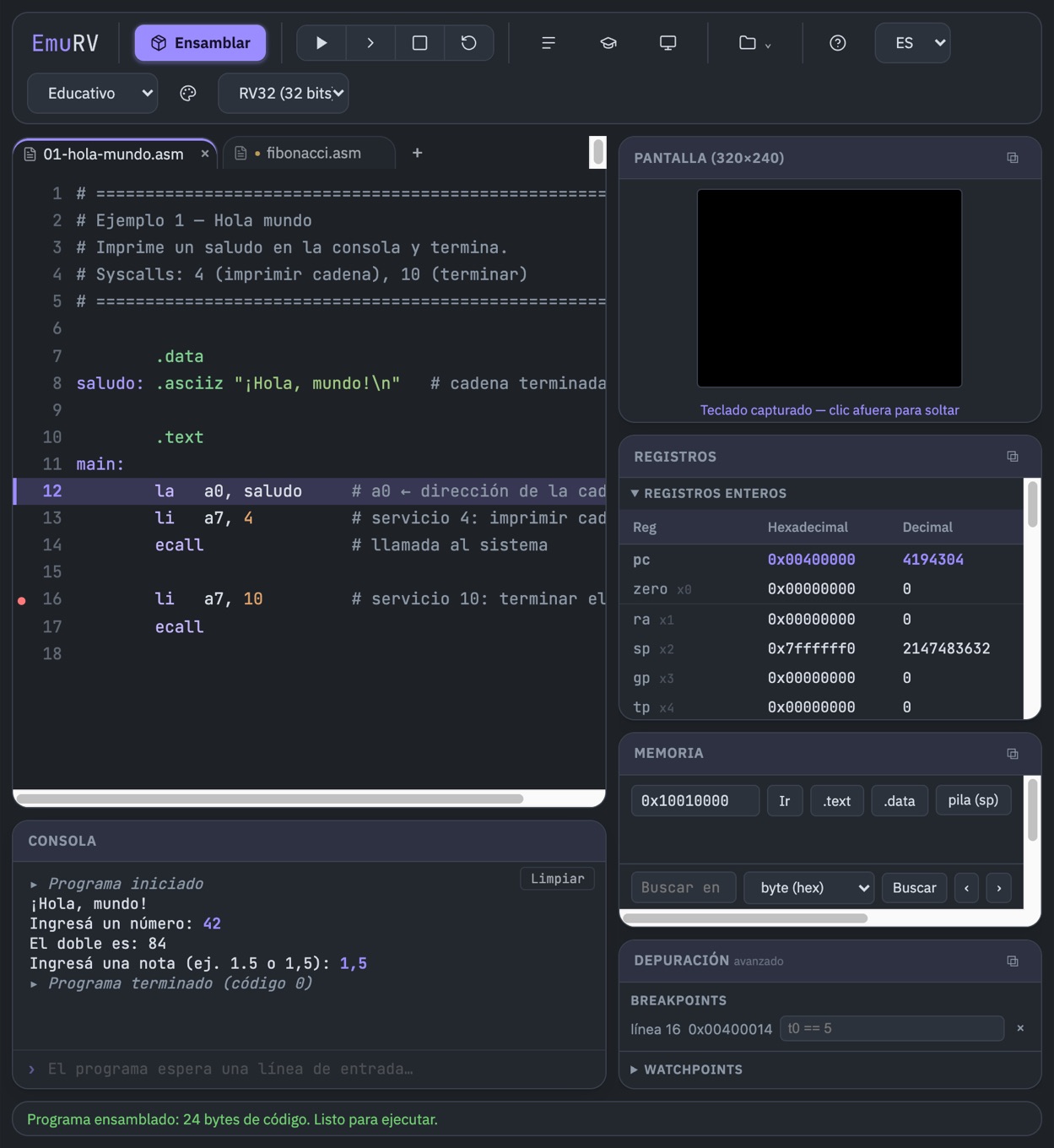Click the sp decimal value 2147483632
This screenshot has width=1054, height=1148.
tap(946, 648)
